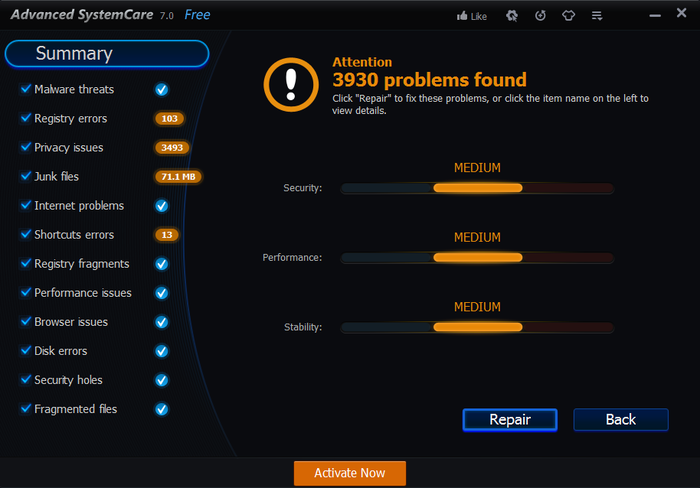Click the MEDIUM label above Security bar
This screenshot has width=700, height=488.
(x=477, y=168)
